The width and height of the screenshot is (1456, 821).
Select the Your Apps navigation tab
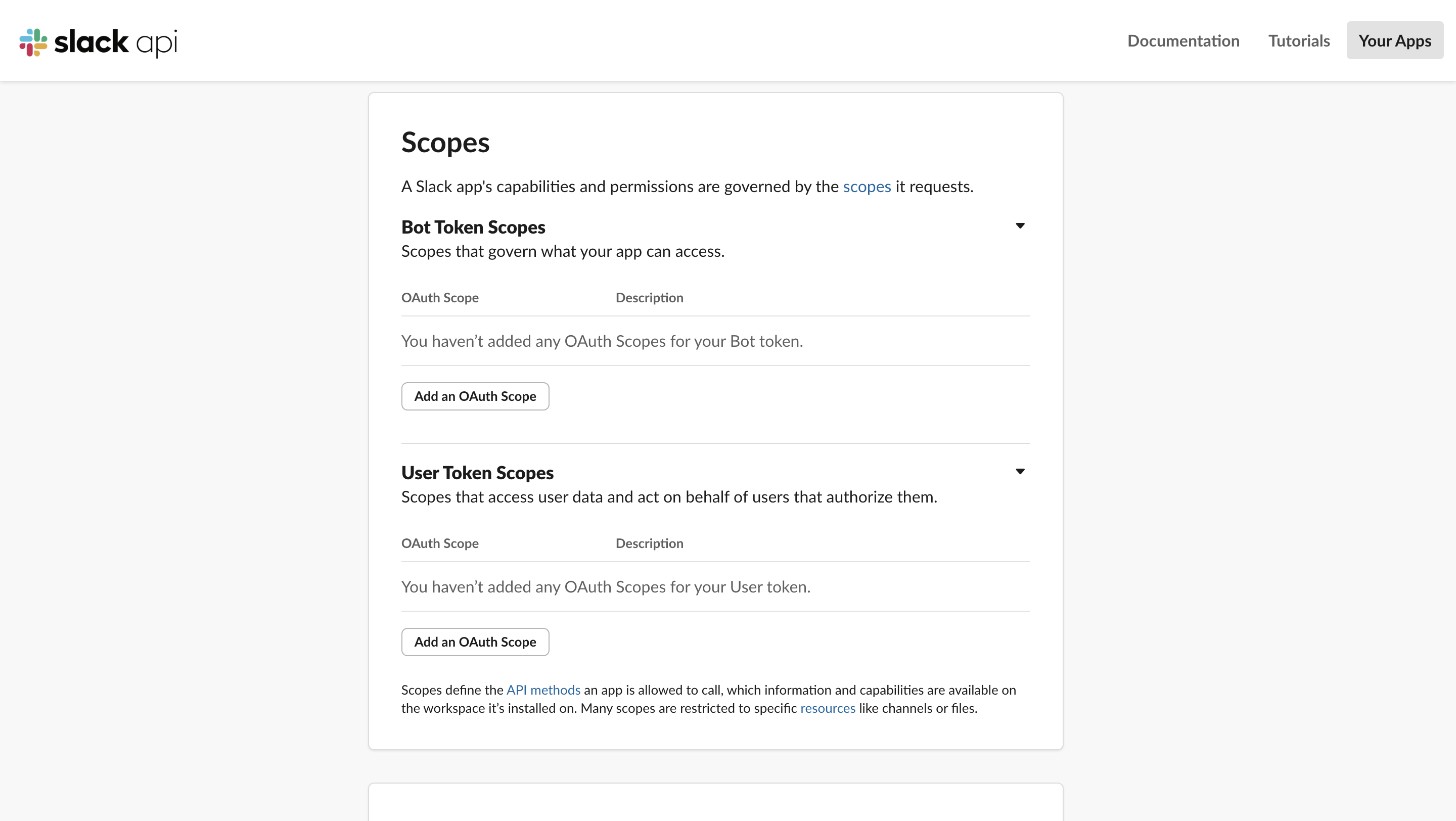[x=1394, y=40]
